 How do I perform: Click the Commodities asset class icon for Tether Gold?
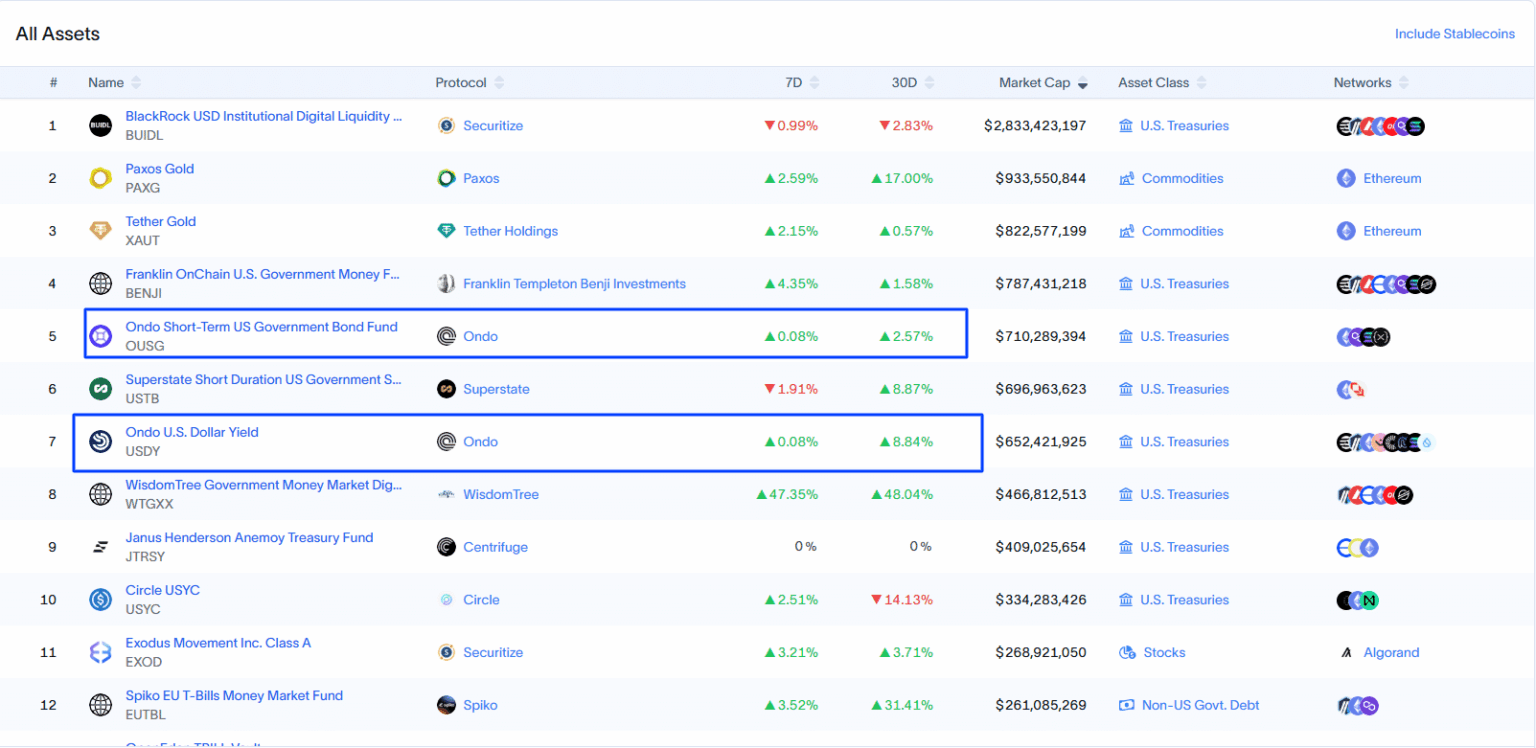(x=1126, y=231)
